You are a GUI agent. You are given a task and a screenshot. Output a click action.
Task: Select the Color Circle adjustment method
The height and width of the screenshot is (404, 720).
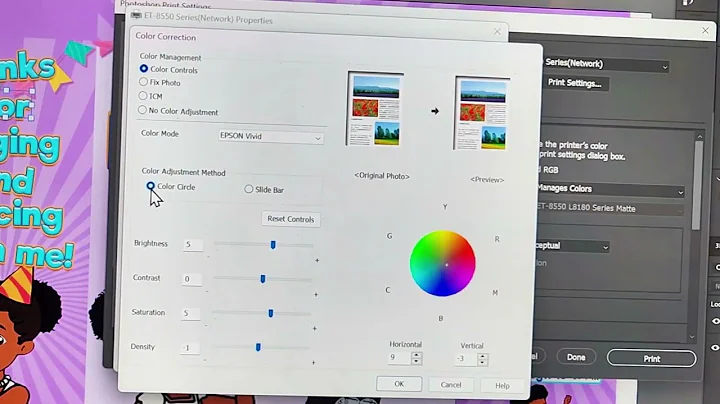tap(151, 186)
